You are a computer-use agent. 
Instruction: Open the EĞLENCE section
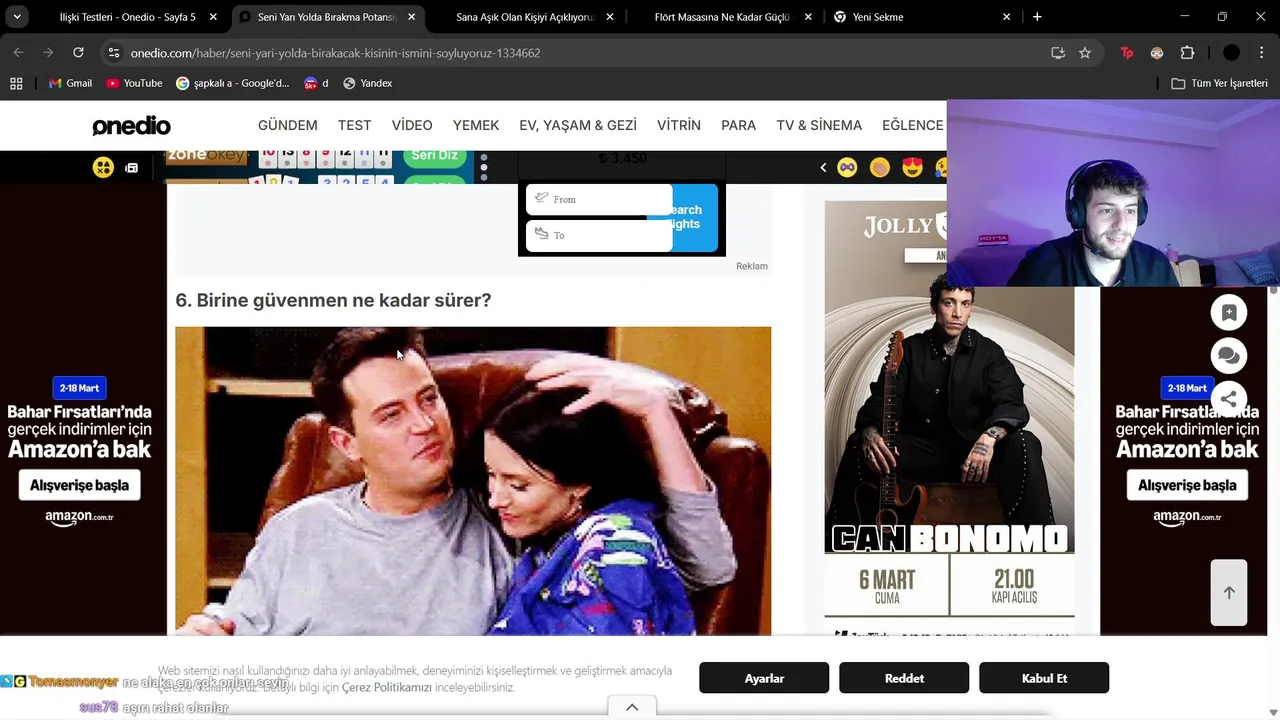pyautogui.click(x=912, y=125)
